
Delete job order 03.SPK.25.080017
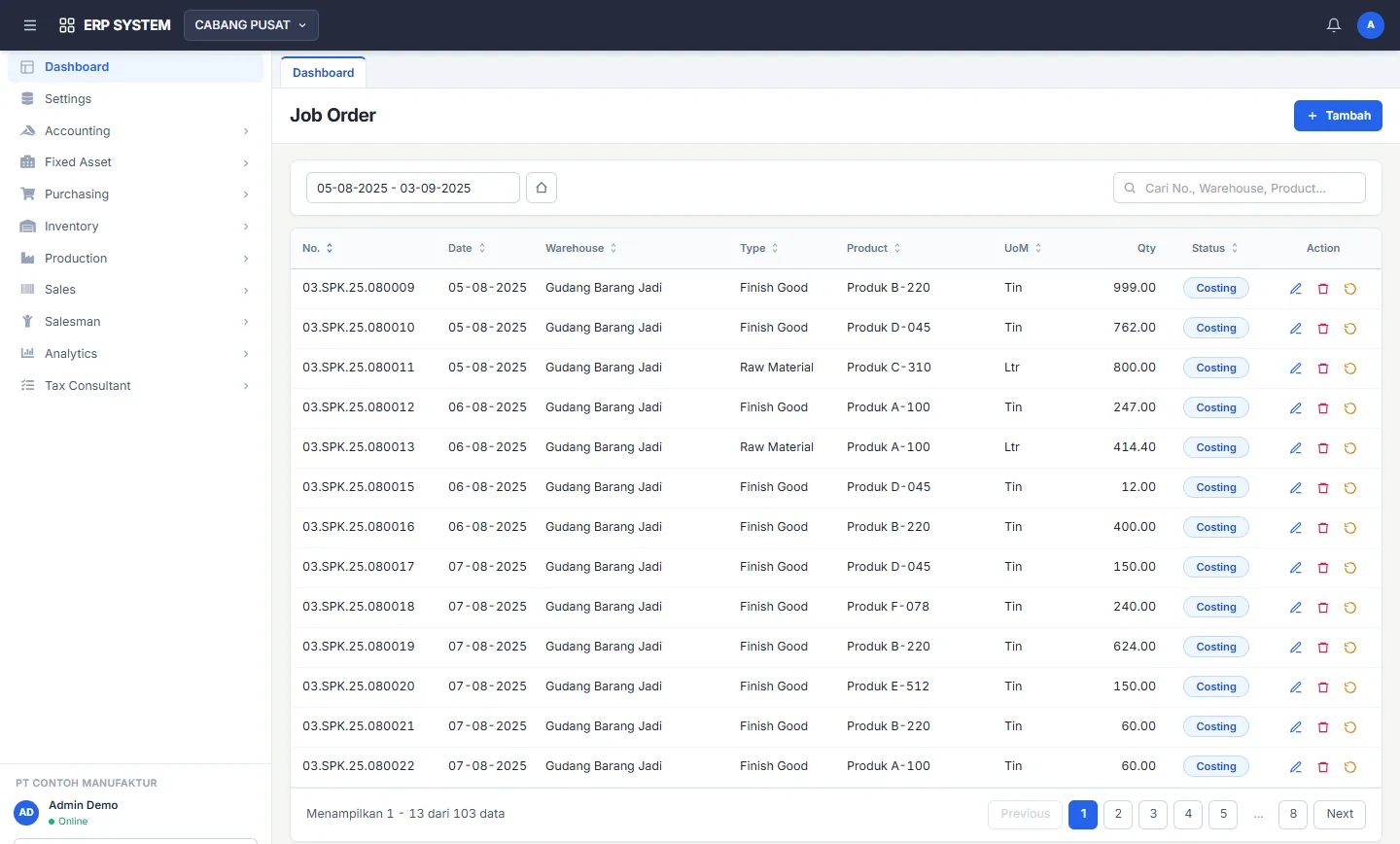point(1323,568)
